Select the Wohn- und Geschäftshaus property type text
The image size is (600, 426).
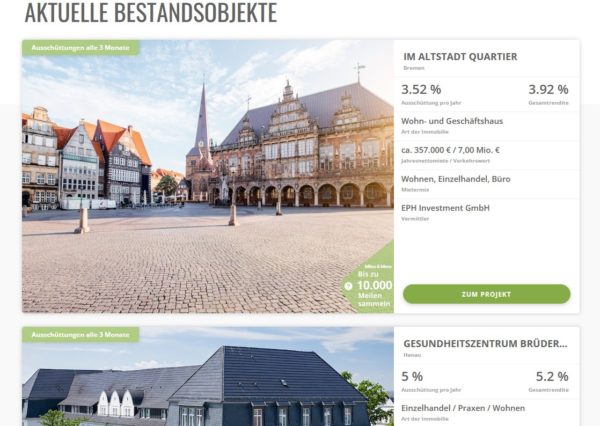tap(452, 121)
